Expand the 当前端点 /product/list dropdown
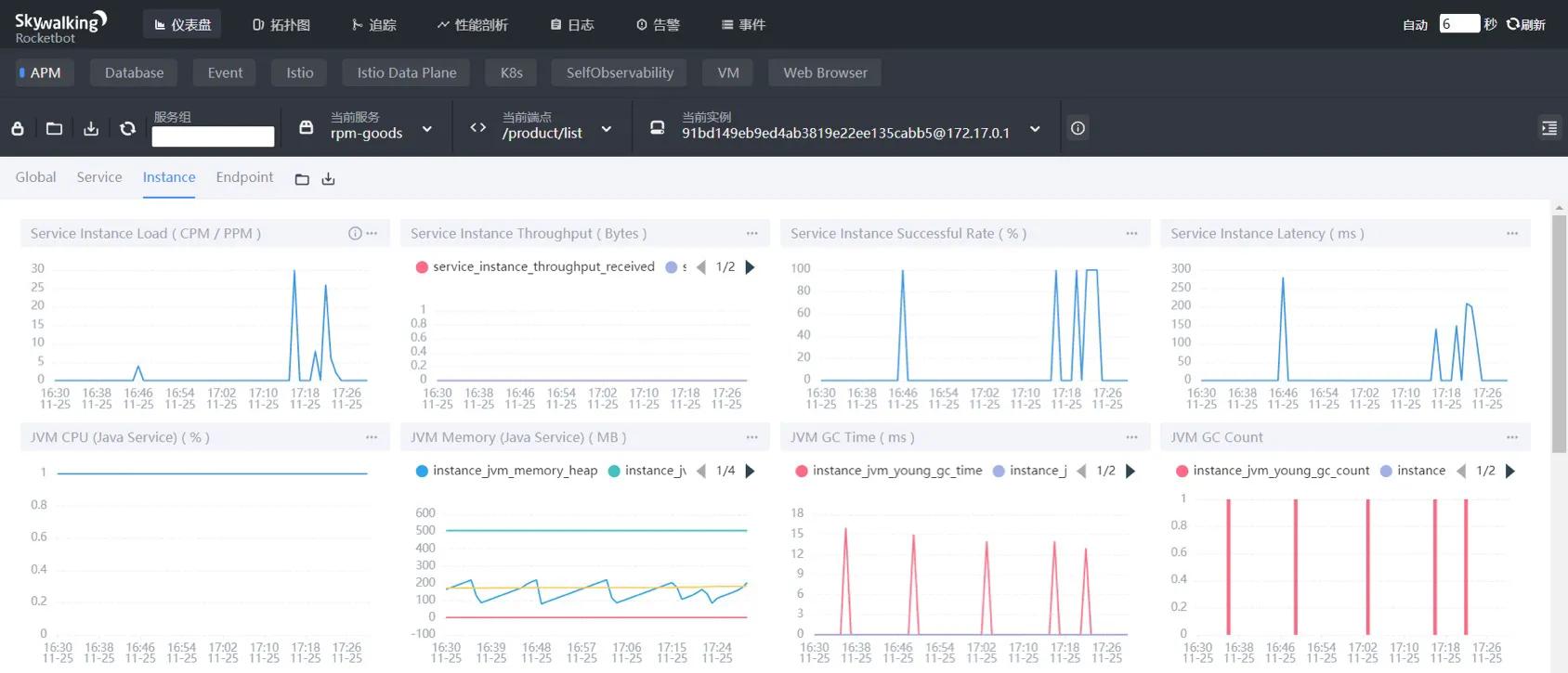This screenshot has height=673, width=1568. click(607, 129)
